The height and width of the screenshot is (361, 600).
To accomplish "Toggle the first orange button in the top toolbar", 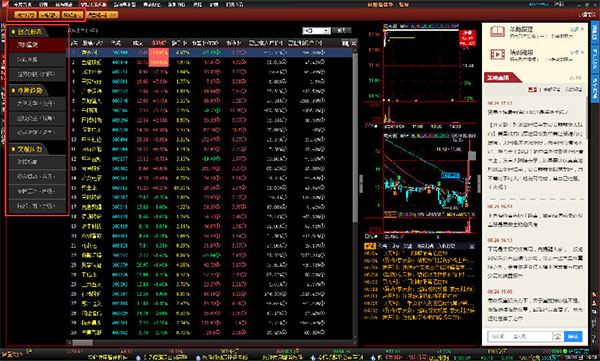I will (26, 15).
